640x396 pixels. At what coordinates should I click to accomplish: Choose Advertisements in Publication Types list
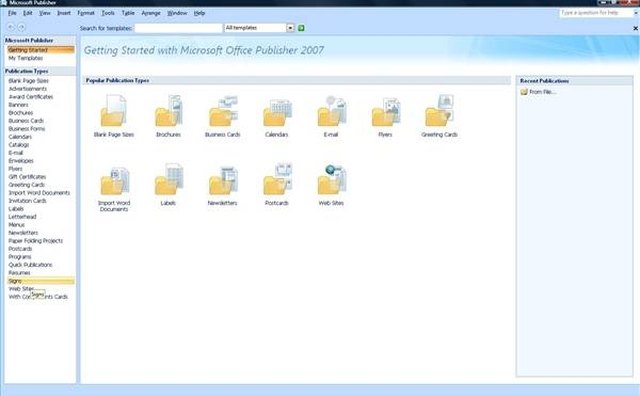coord(27,89)
